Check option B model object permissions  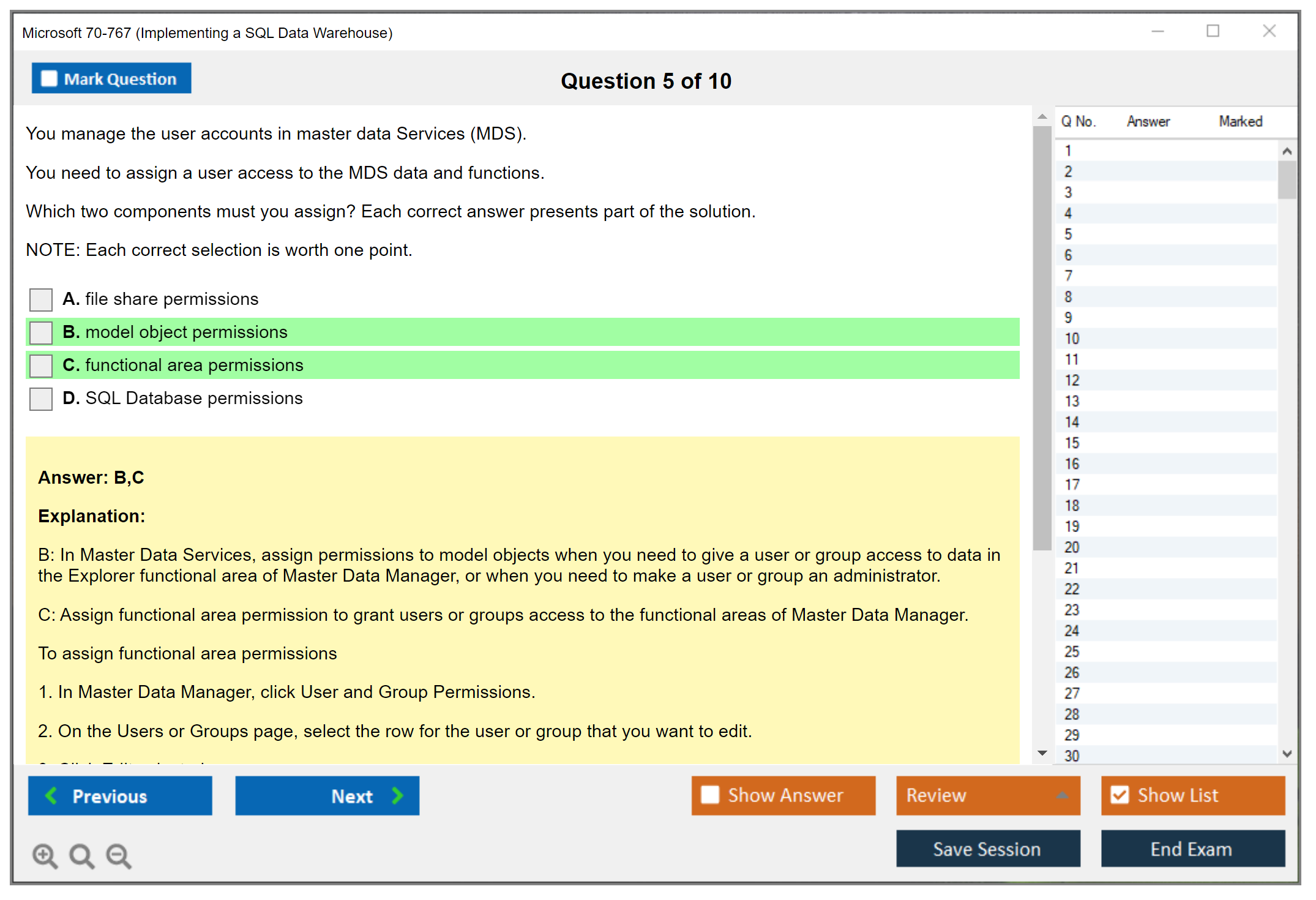(41, 333)
